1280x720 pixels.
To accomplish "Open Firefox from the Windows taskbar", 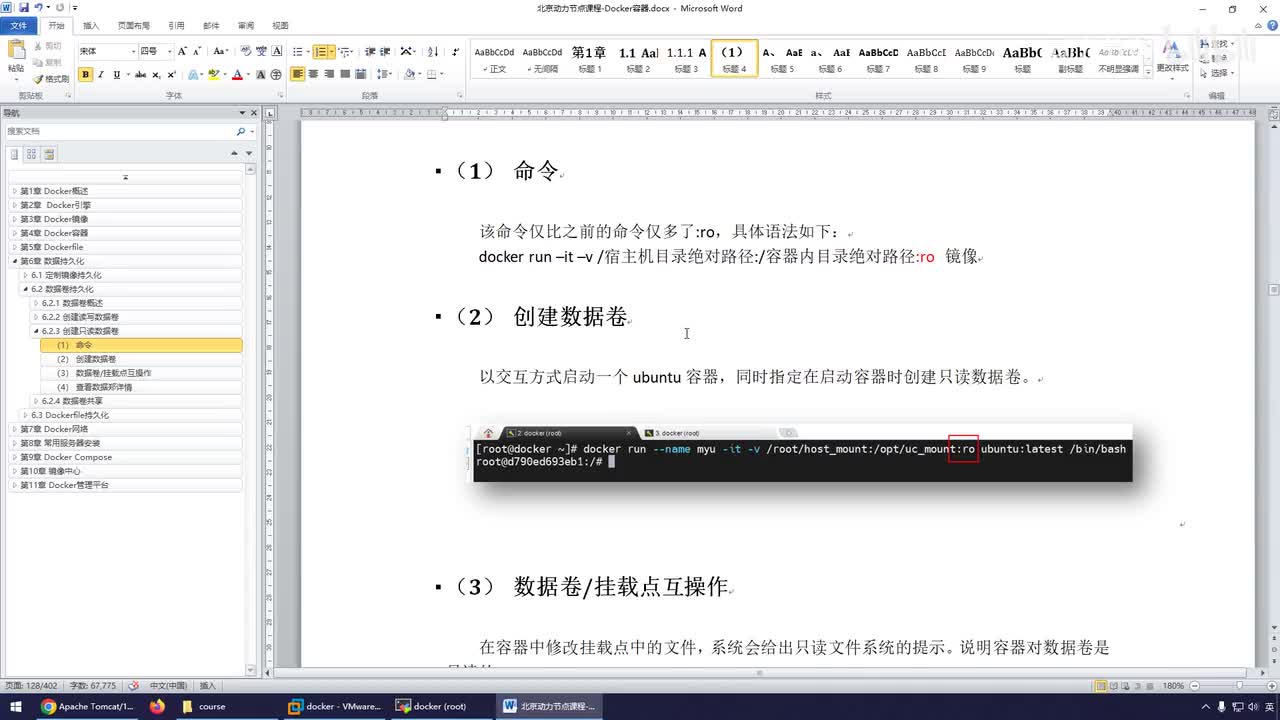I will click(x=157, y=706).
